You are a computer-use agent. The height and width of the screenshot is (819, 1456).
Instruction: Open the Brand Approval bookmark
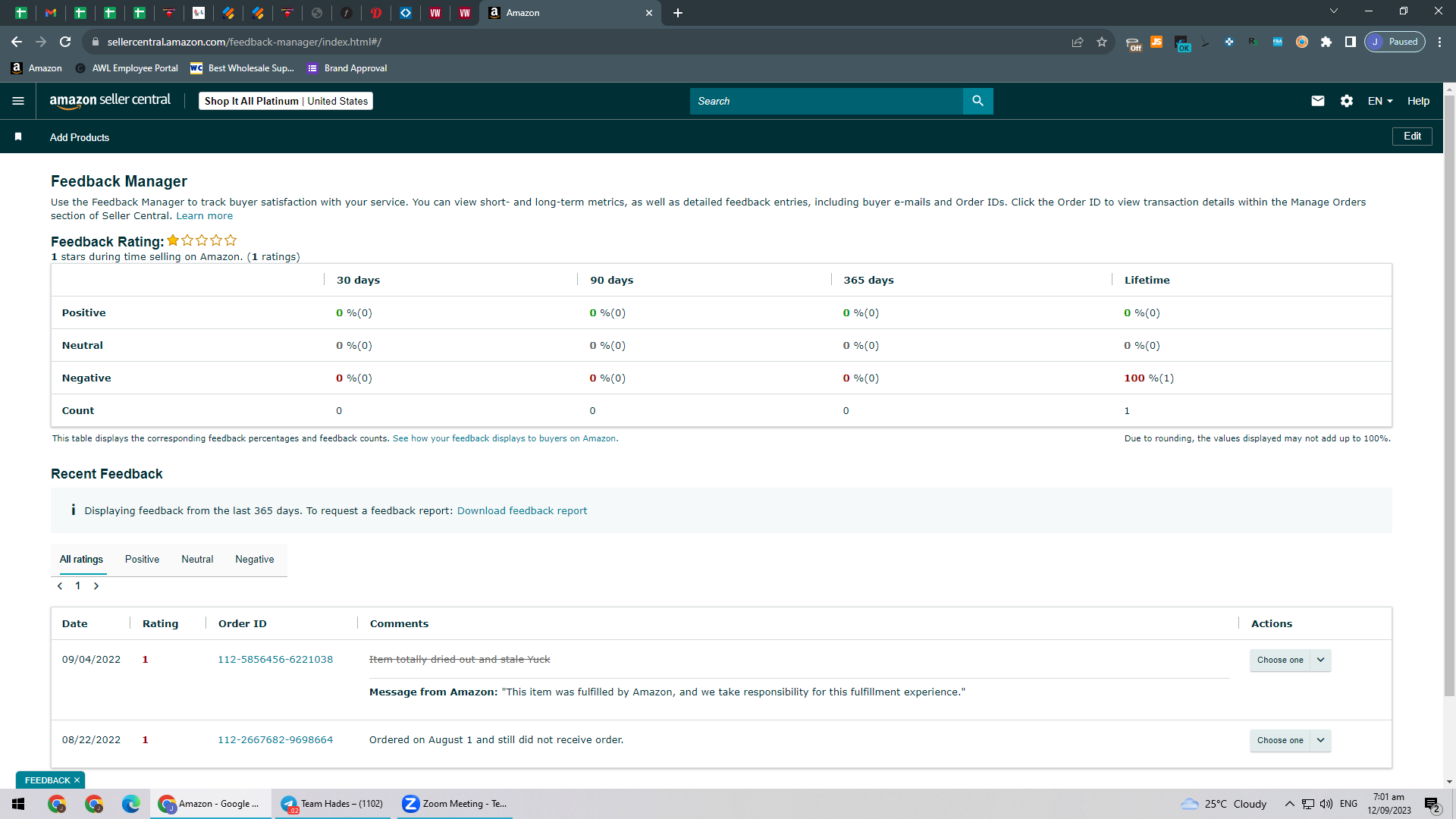[x=347, y=68]
